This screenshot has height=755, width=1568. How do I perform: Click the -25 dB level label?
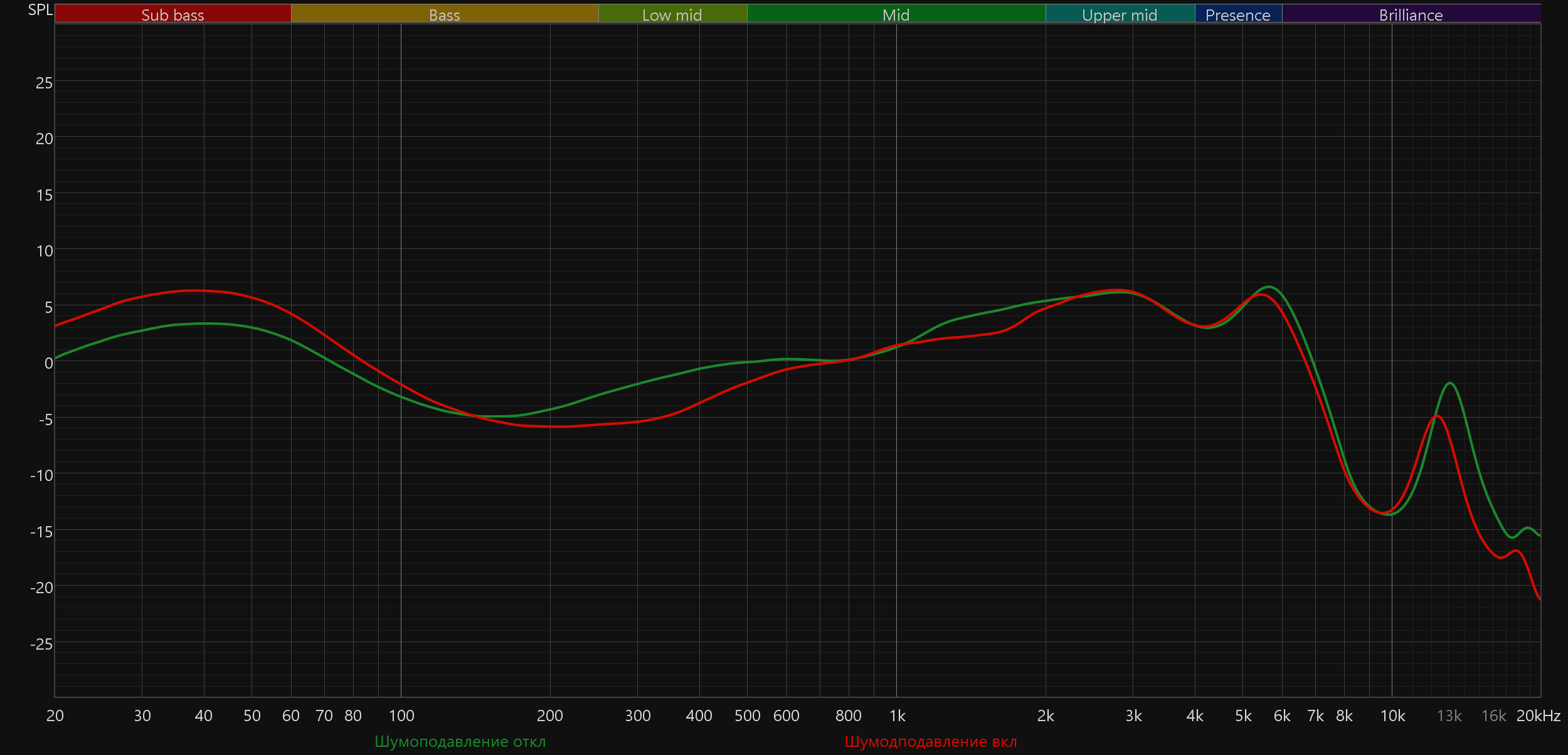pyautogui.click(x=41, y=643)
